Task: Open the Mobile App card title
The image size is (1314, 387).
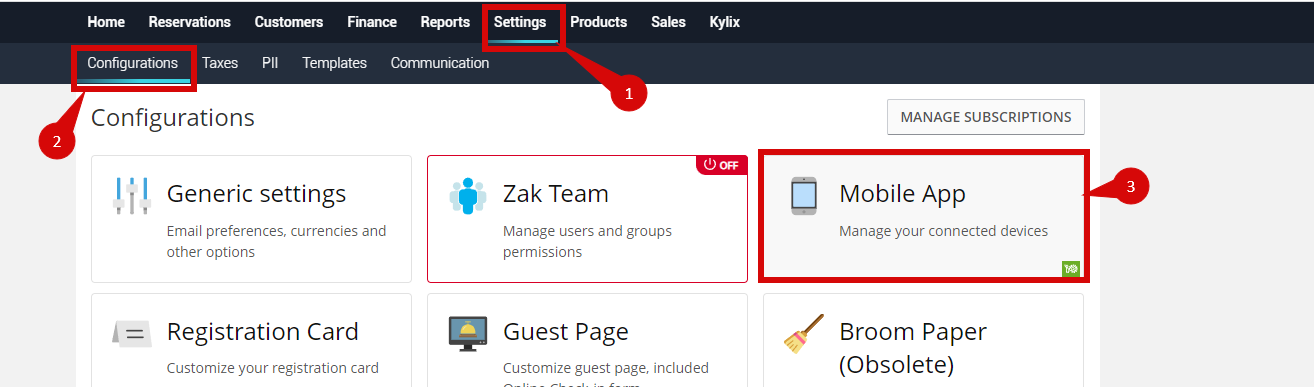Action: tap(903, 193)
